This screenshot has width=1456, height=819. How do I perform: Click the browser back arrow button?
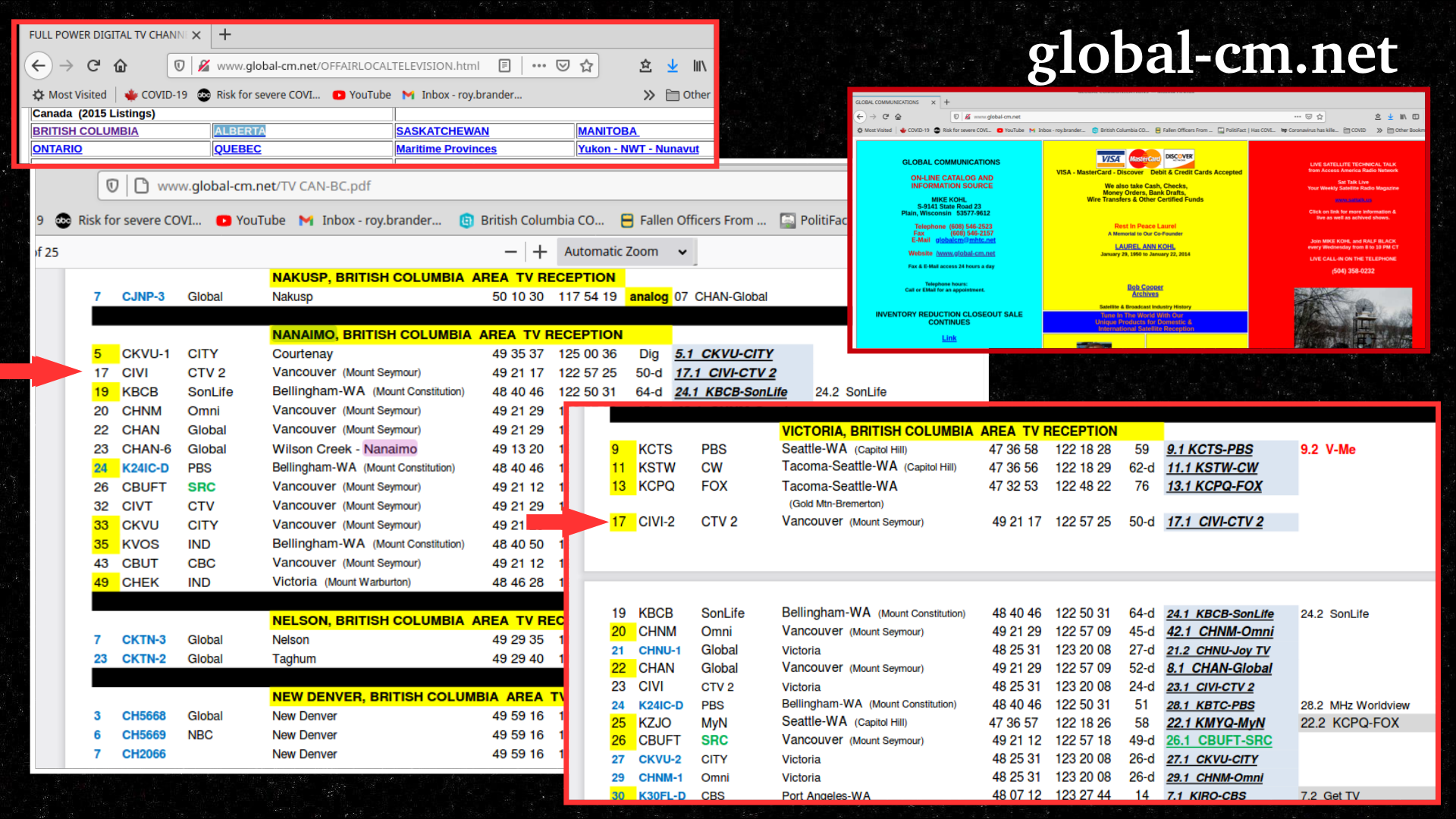point(39,66)
